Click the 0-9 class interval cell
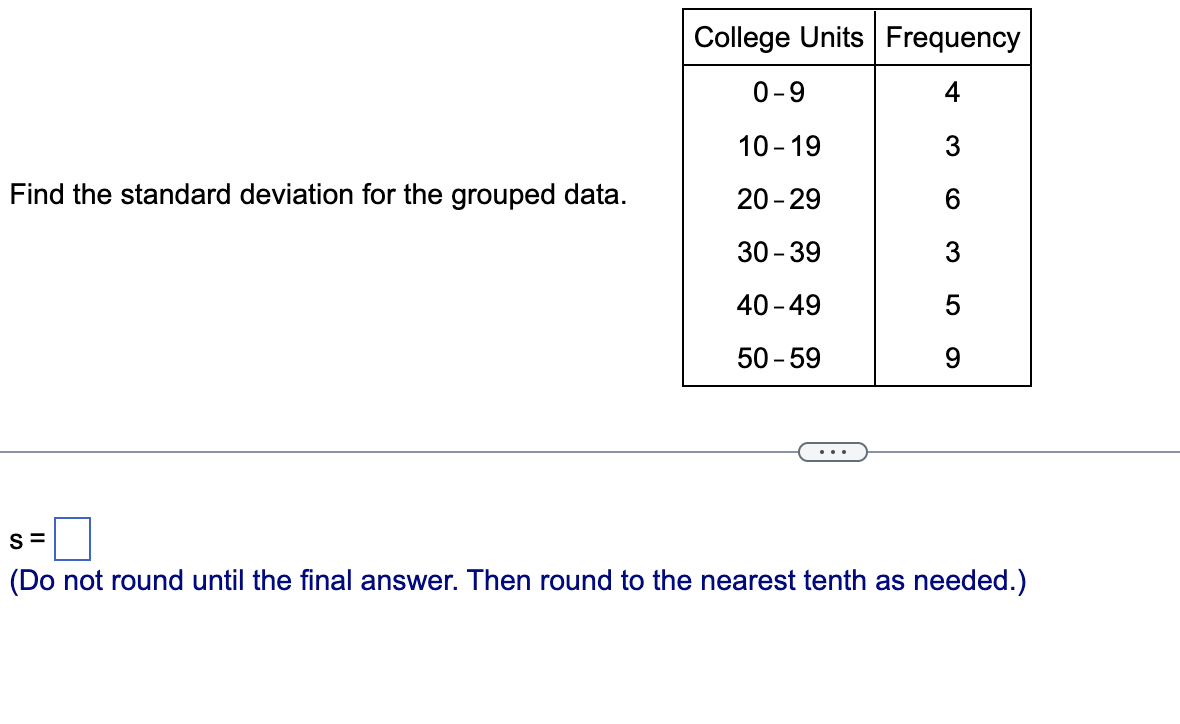1180x724 pixels. click(778, 93)
